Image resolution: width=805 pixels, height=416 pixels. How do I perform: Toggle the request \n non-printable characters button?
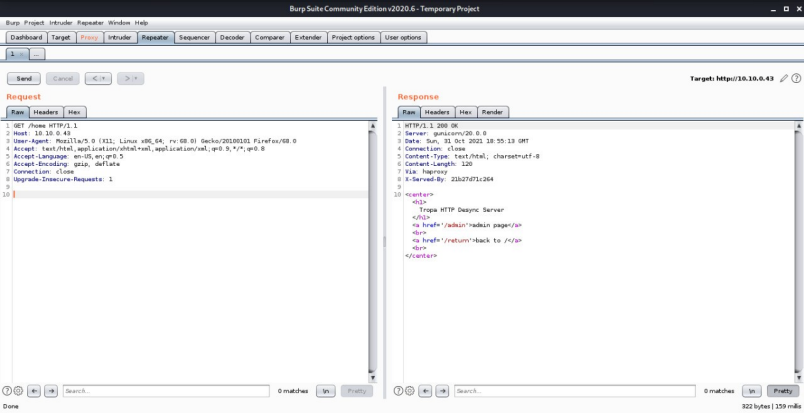point(326,391)
